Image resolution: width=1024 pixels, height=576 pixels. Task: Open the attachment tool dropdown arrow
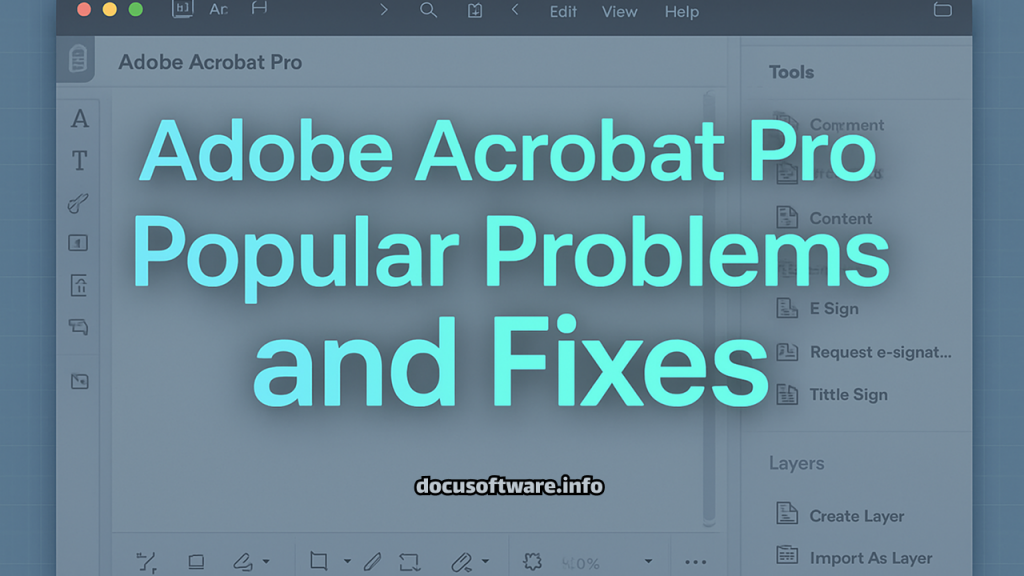tap(486, 561)
